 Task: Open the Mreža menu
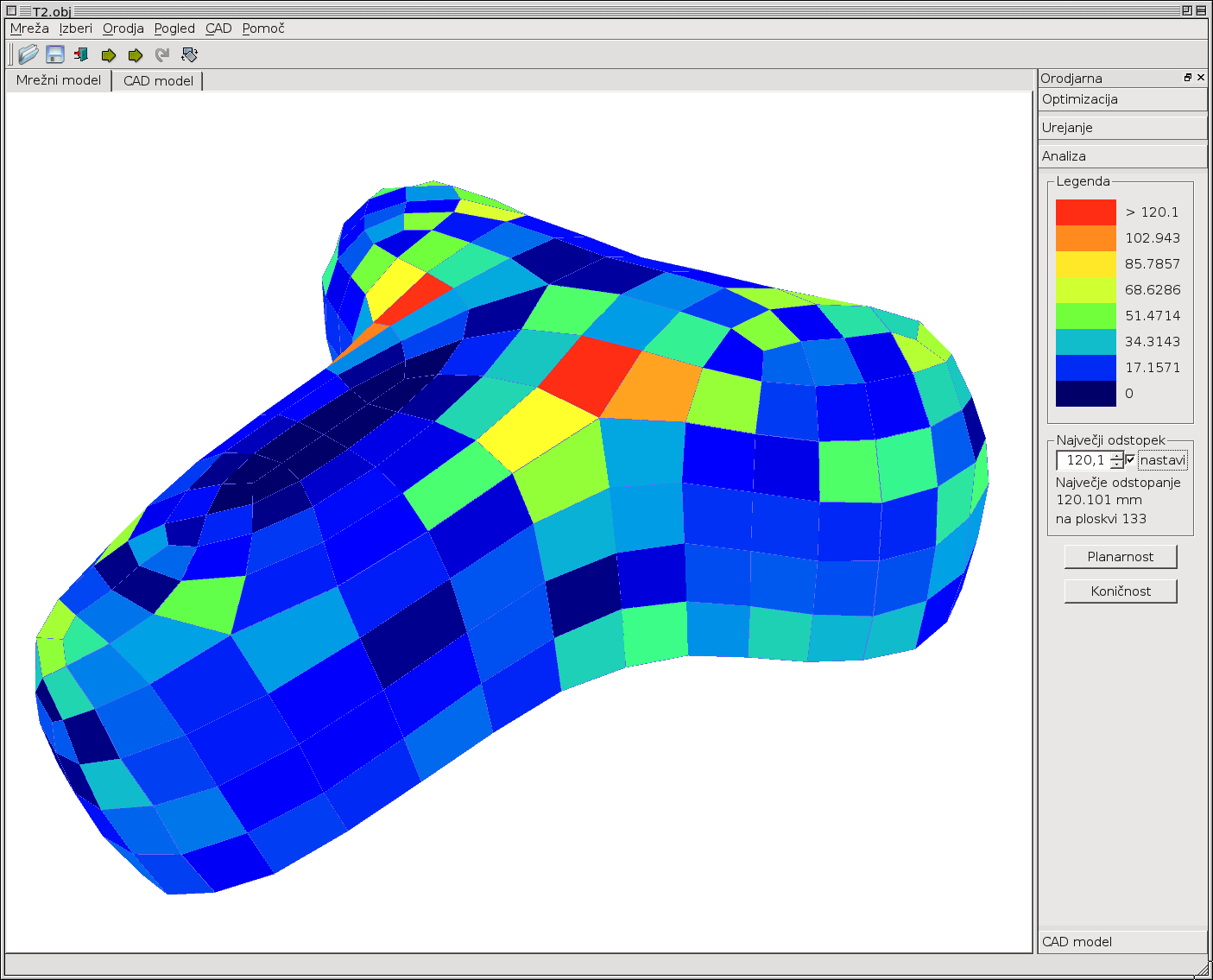point(29,28)
